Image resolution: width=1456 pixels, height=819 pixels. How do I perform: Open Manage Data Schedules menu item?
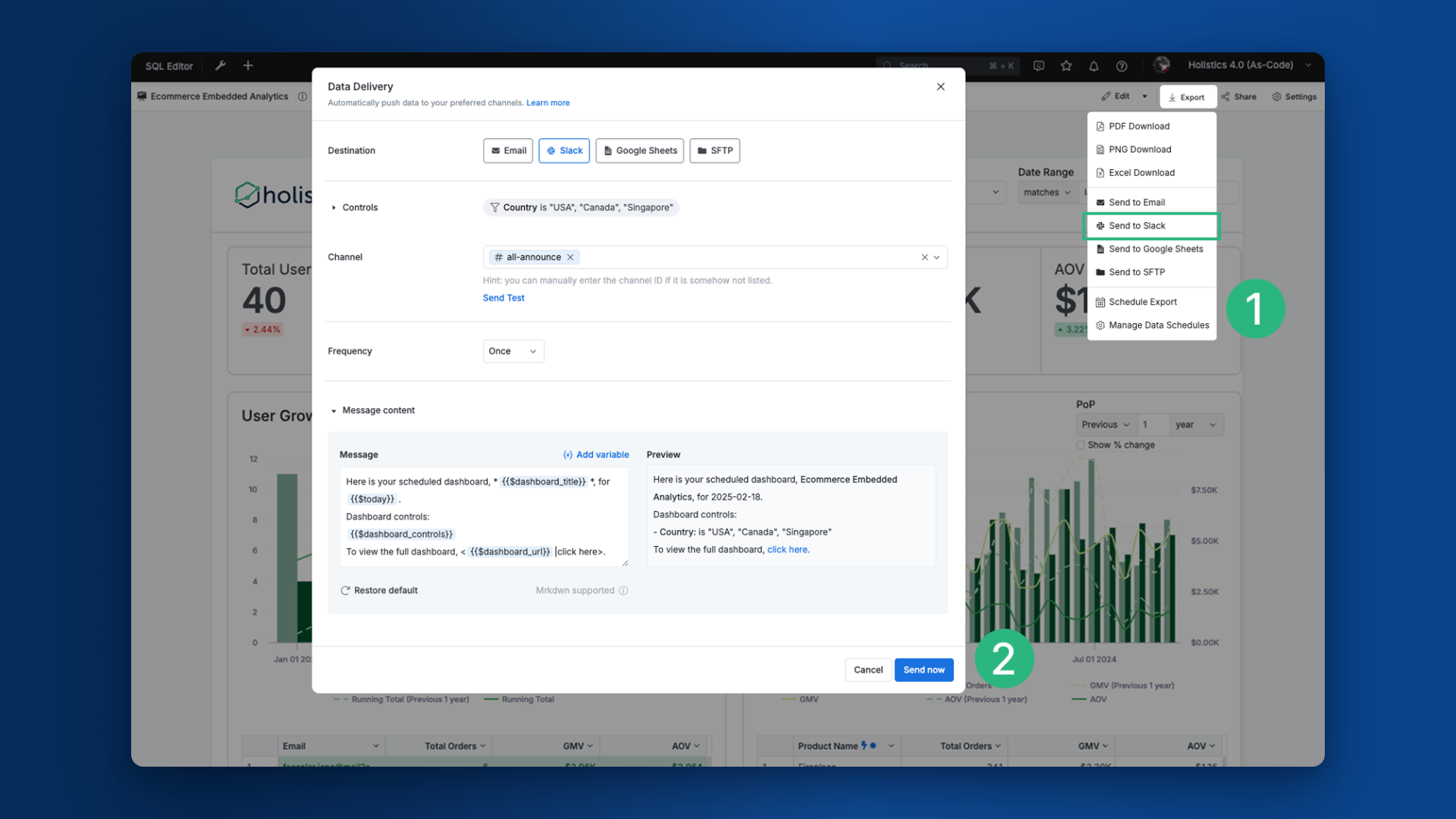pos(1152,325)
